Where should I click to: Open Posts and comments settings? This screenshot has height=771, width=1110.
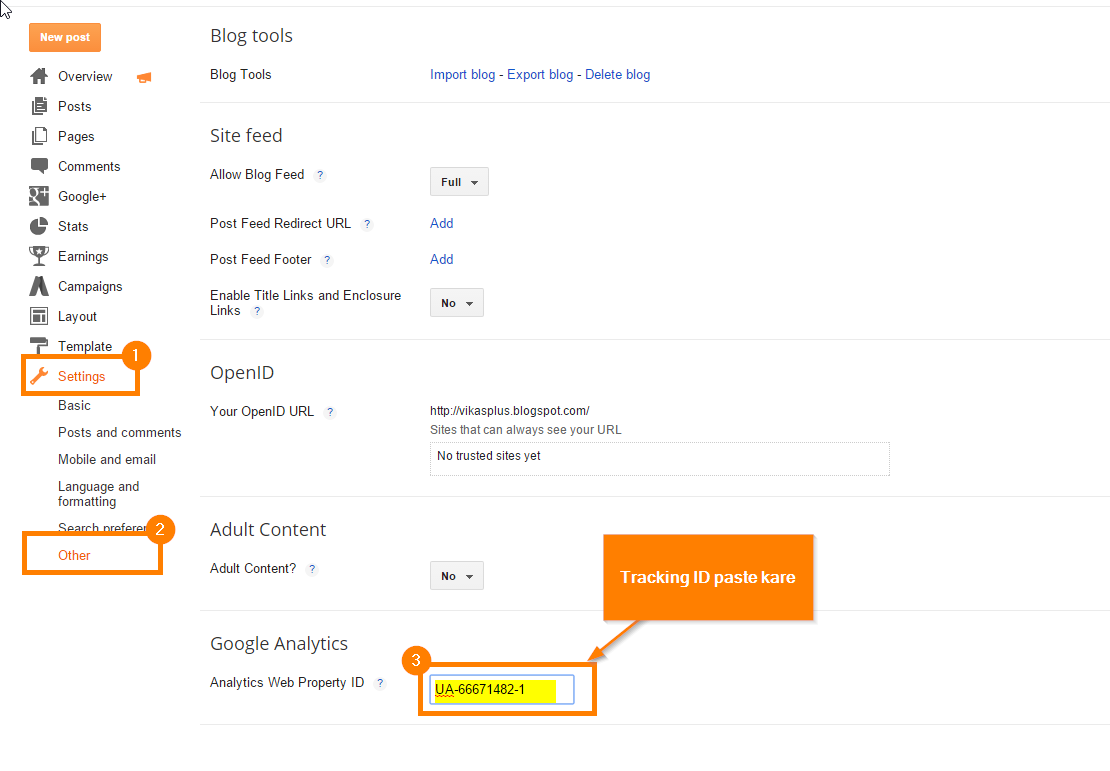[x=120, y=433]
